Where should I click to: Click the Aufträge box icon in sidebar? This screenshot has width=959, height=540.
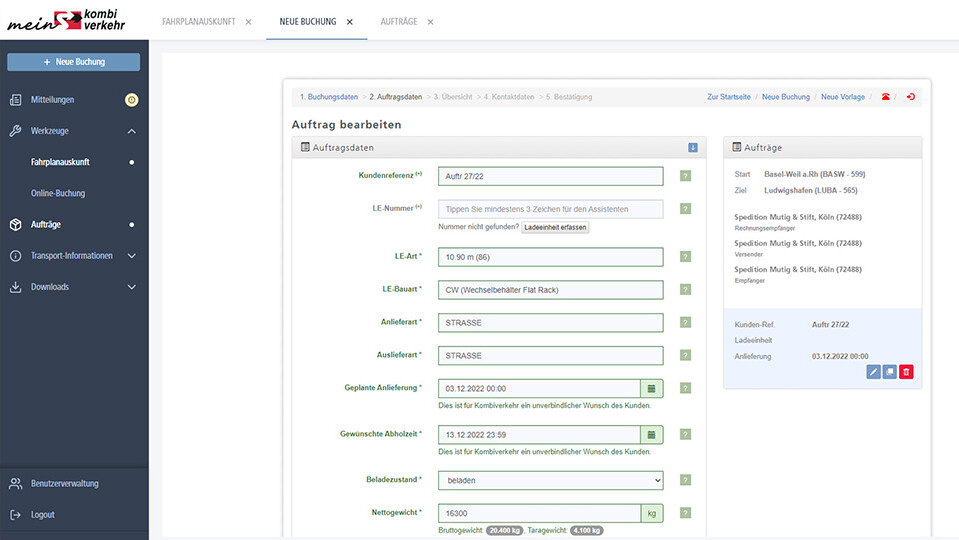(x=16, y=224)
